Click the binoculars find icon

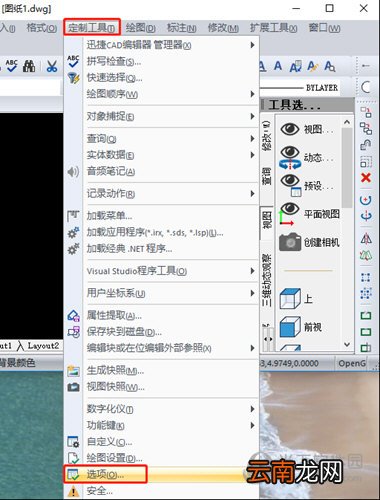coord(29,66)
